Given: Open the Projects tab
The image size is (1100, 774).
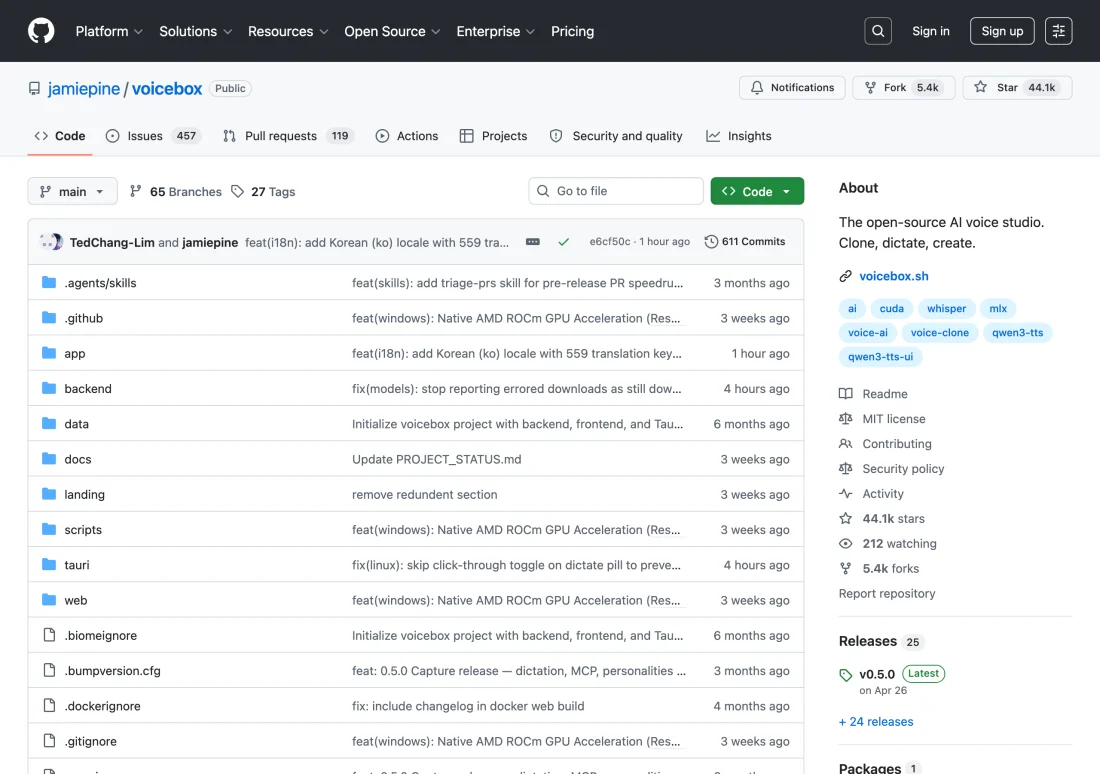Looking at the screenshot, I should tap(493, 136).
